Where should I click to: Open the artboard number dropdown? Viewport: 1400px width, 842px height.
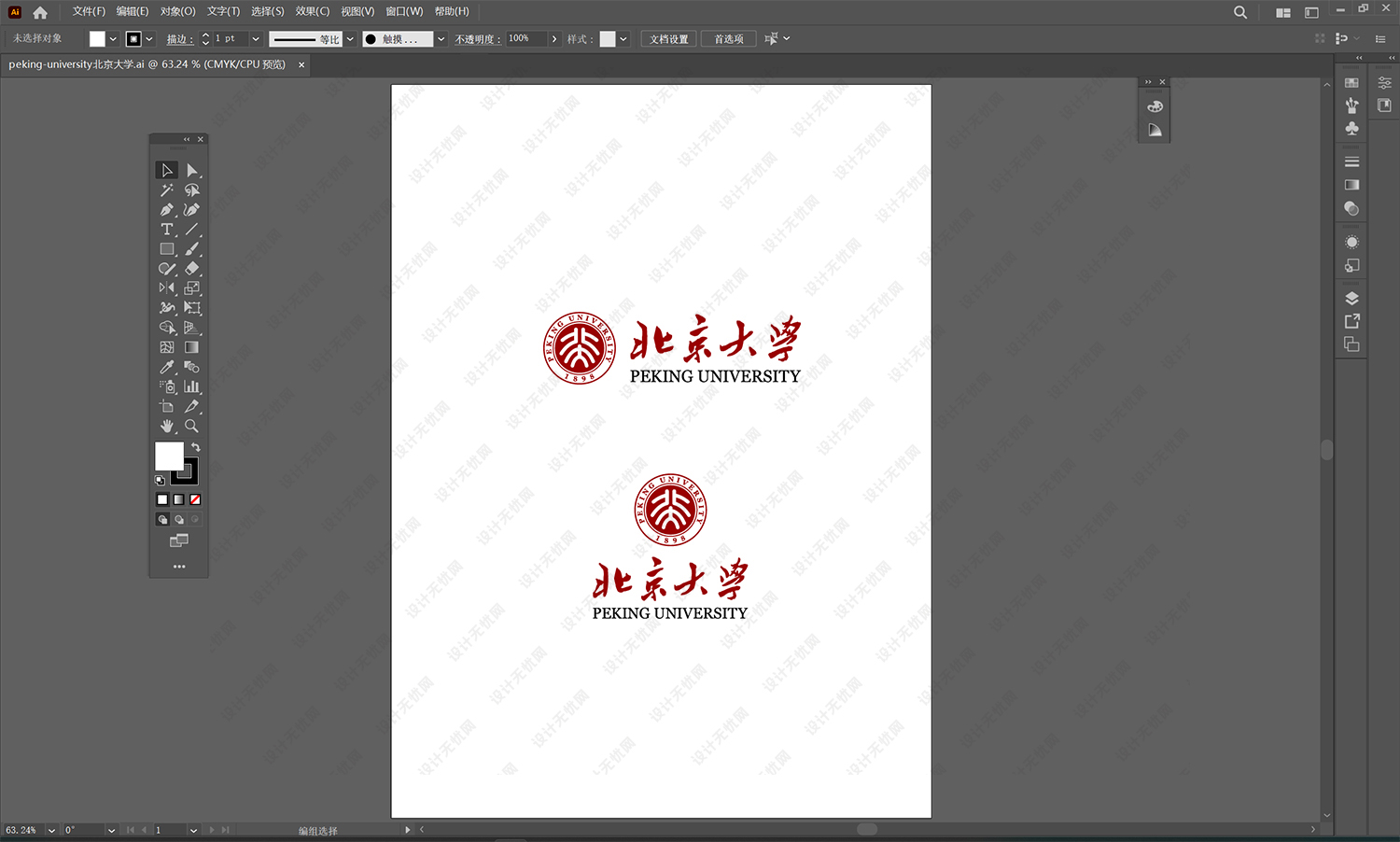point(193,830)
